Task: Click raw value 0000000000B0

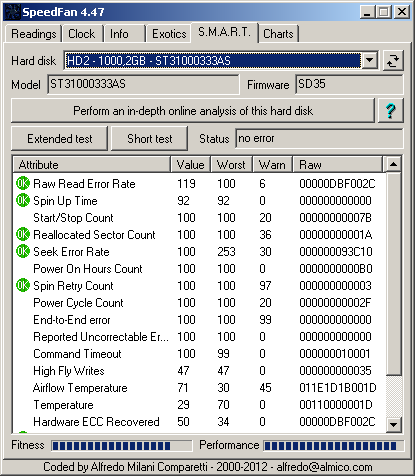Action: point(336,269)
